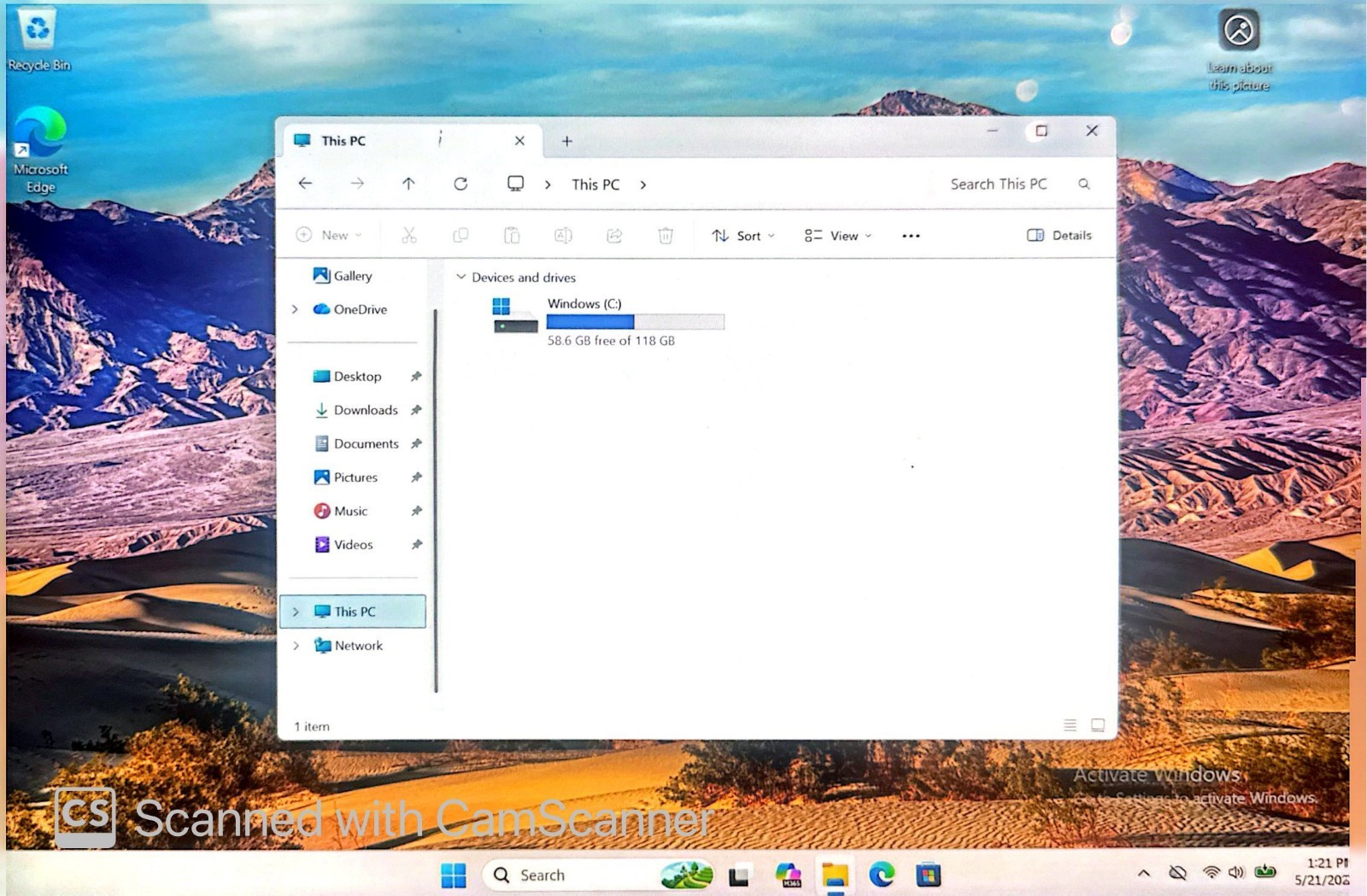Click the Copy icon in toolbar
Image resolution: width=1367 pixels, height=896 pixels.
click(461, 235)
